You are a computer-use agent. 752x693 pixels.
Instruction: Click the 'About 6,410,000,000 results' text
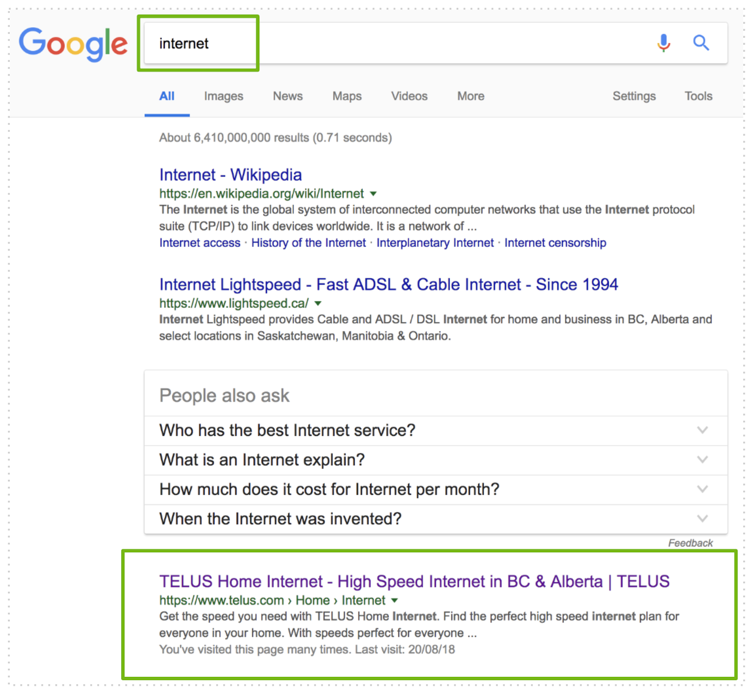(276, 138)
